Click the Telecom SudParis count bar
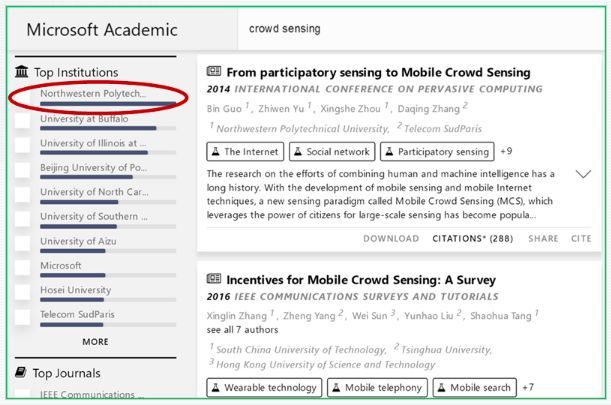The height and width of the screenshot is (405, 611). click(108, 324)
